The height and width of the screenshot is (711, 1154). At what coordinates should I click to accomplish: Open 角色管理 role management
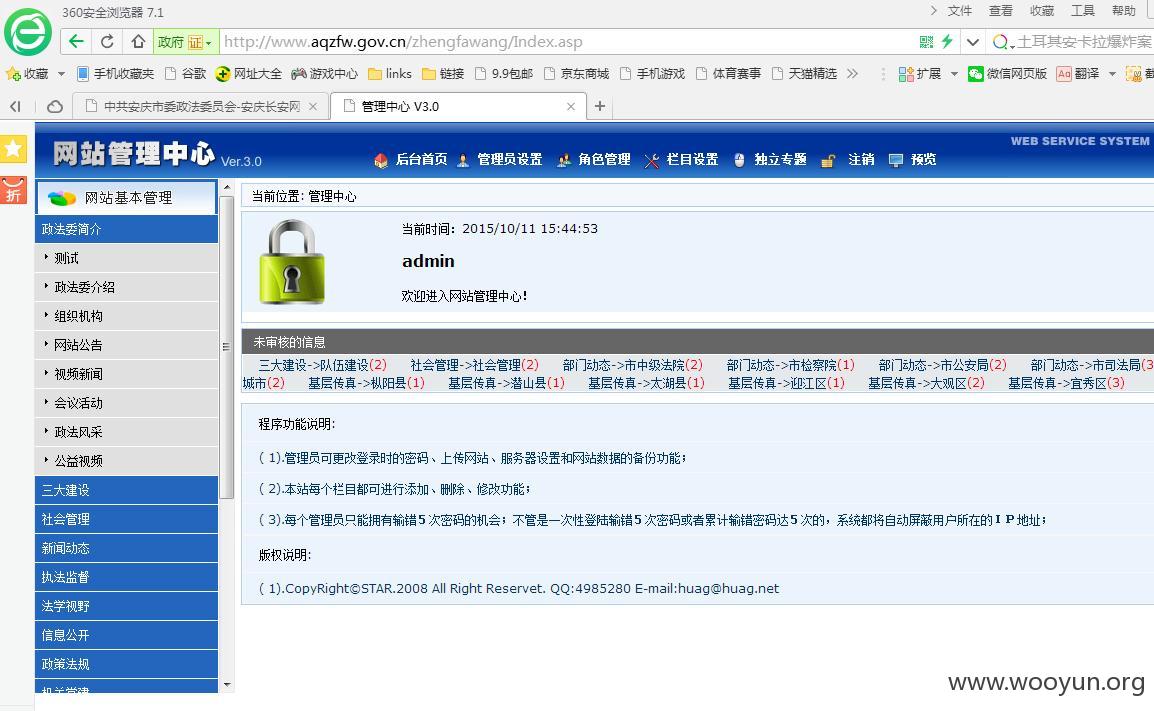(593, 160)
